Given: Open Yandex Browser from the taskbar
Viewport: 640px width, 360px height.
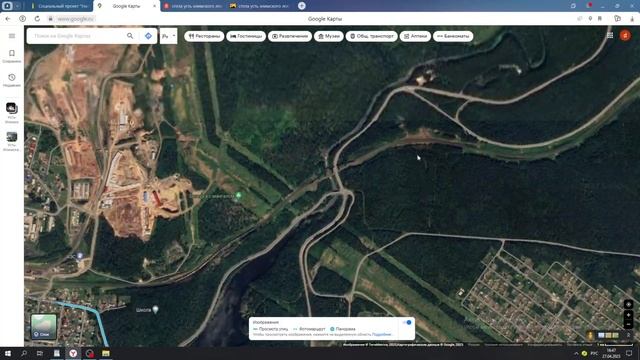Looking at the screenshot, I should point(73,353).
